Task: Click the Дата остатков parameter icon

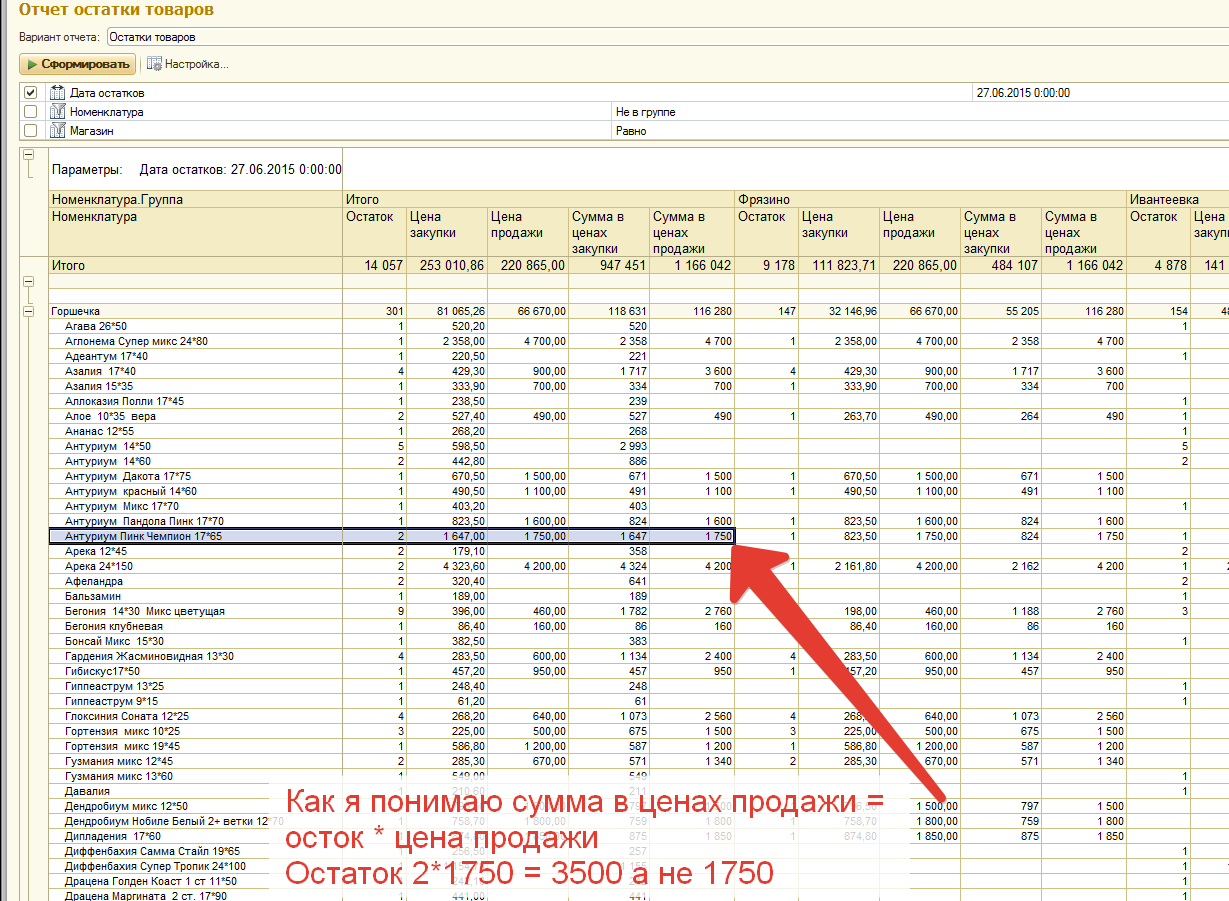Action: [x=57, y=93]
